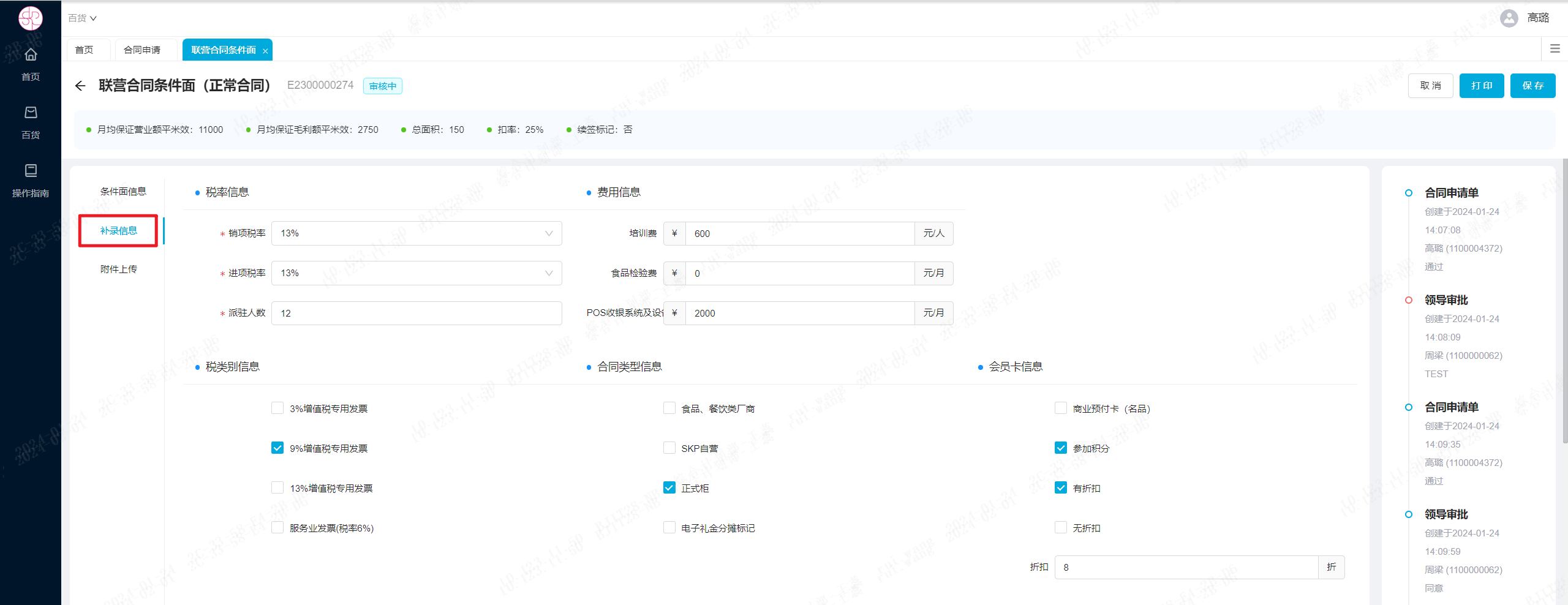Click 续签标记: 否 text

point(605,130)
